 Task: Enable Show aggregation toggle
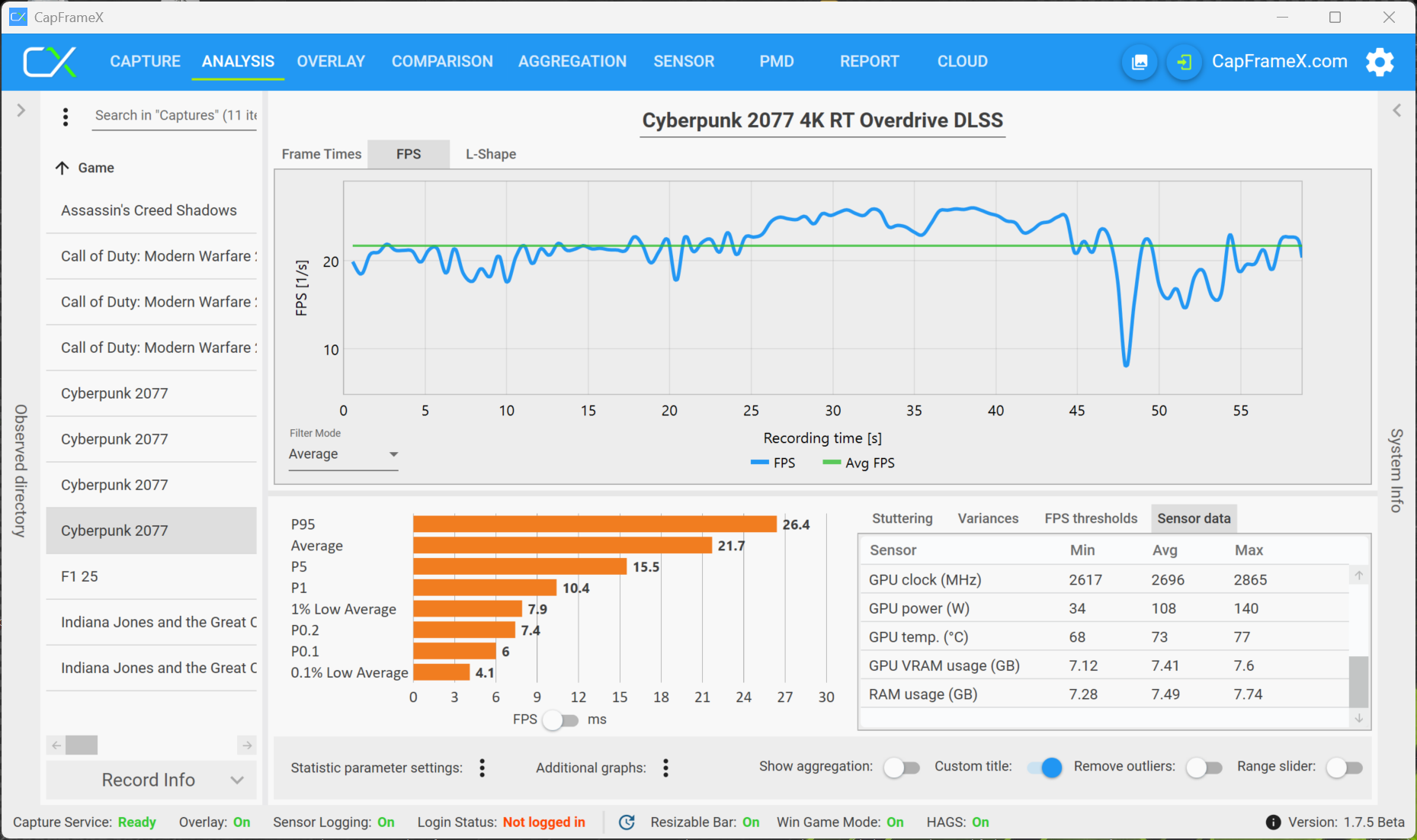(x=902, y=768)
